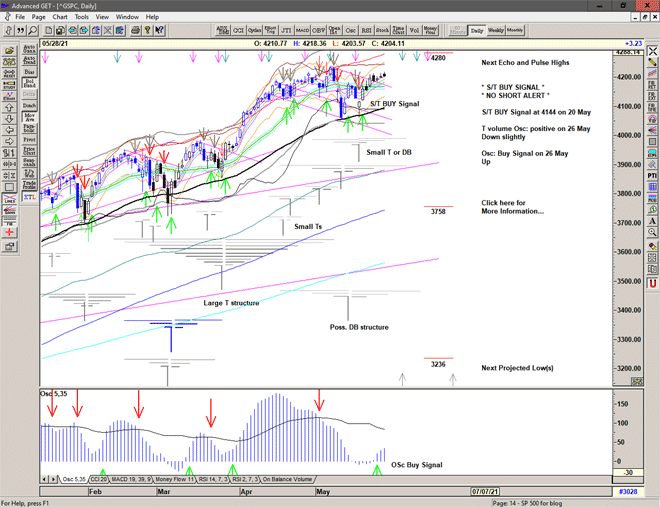Open the Tools menu
The image size is (660, 507).
click(82, 17)
